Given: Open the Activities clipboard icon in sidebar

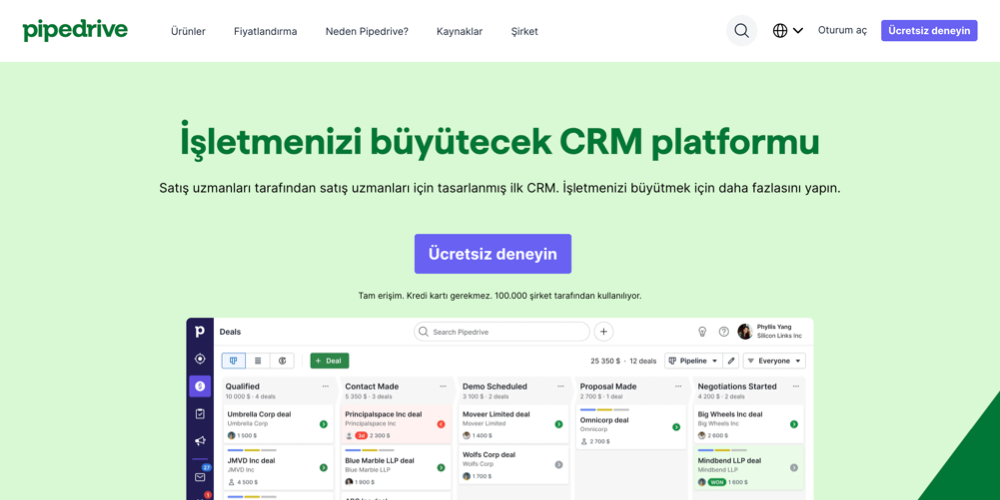Looking at the screenshot, I should [x=200, y=413].
